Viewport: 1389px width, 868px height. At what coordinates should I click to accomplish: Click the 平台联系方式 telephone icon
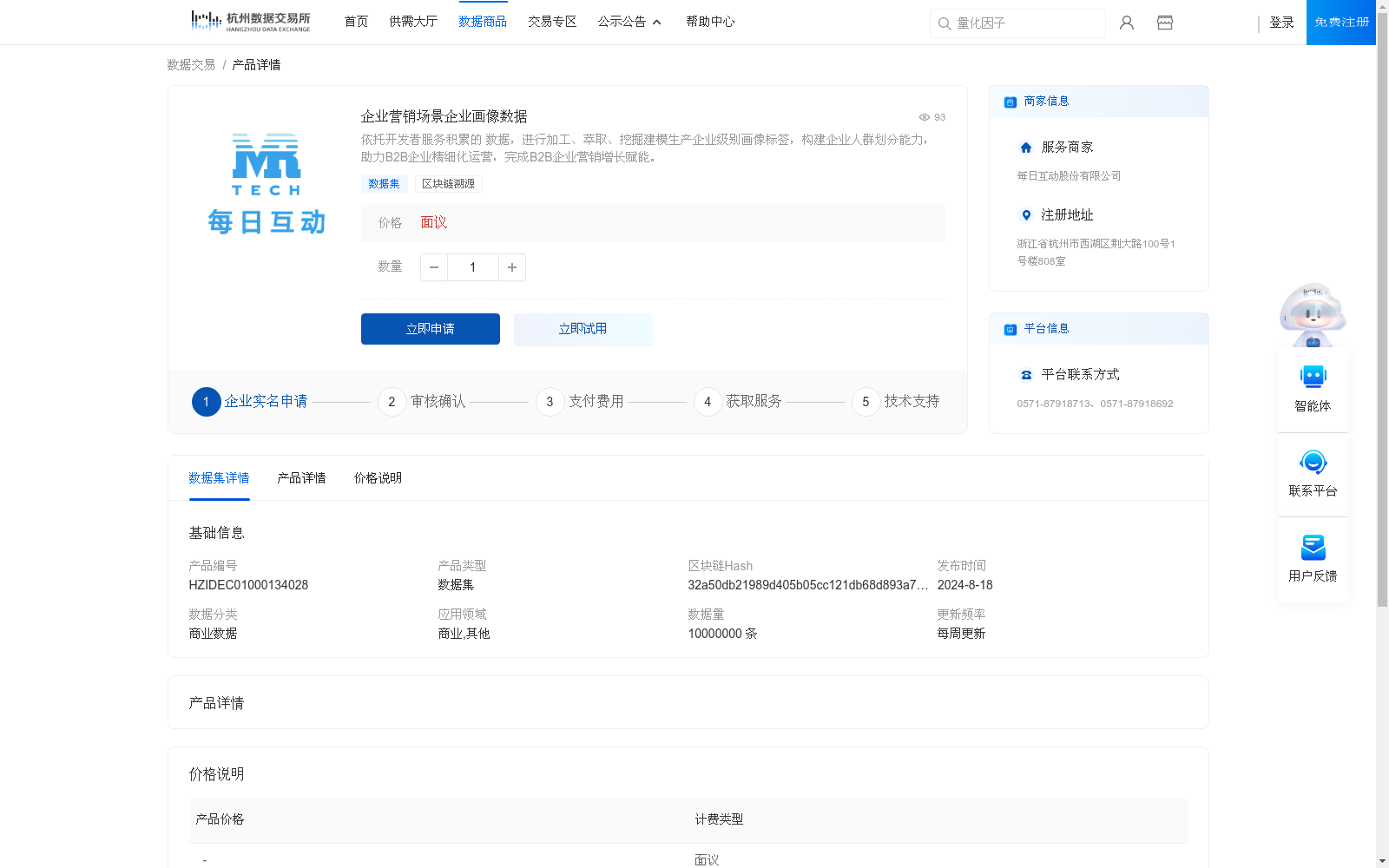pos(1026,375)
